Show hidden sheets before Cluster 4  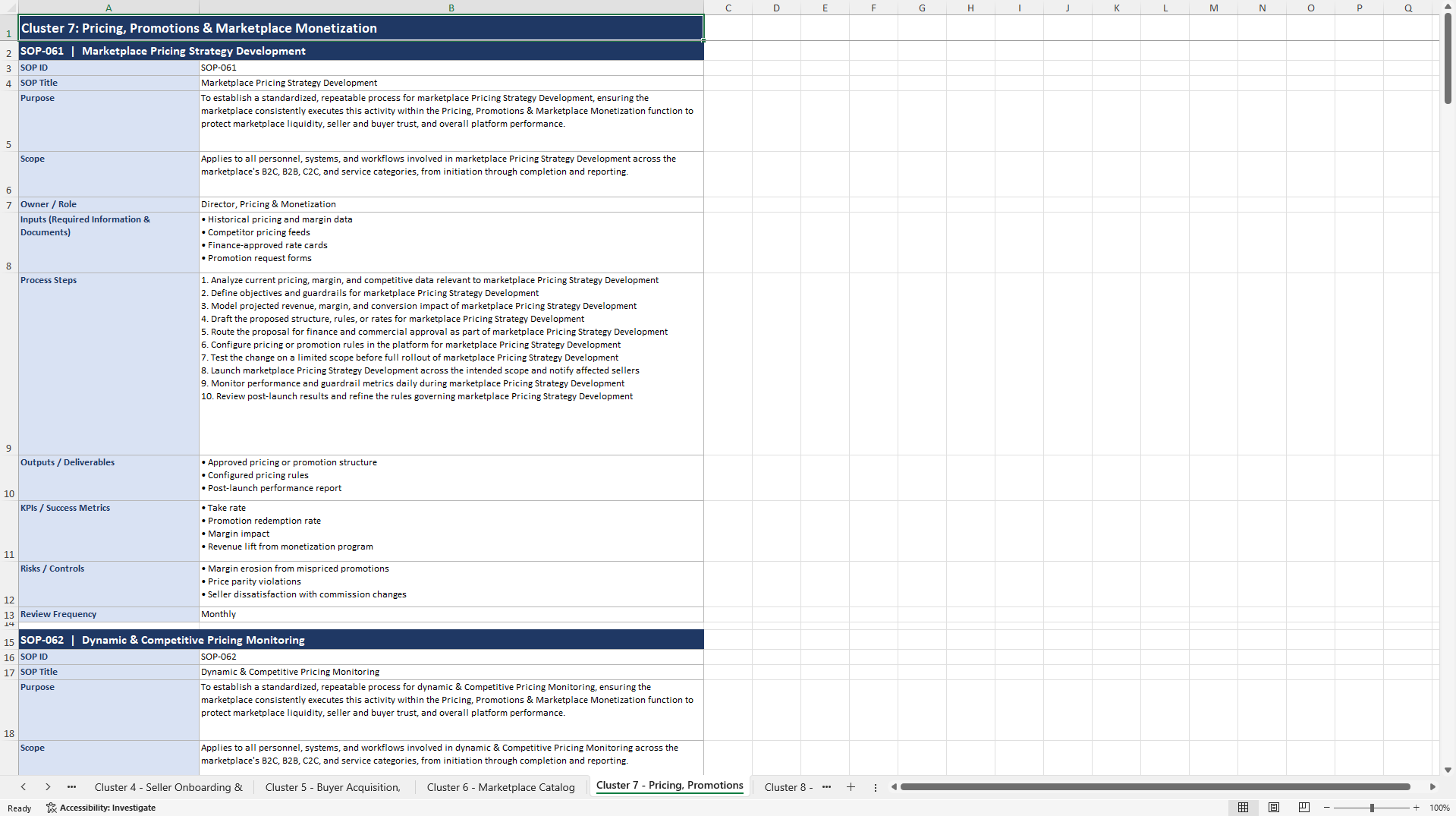pyautogui.click(x=71, y=787)
